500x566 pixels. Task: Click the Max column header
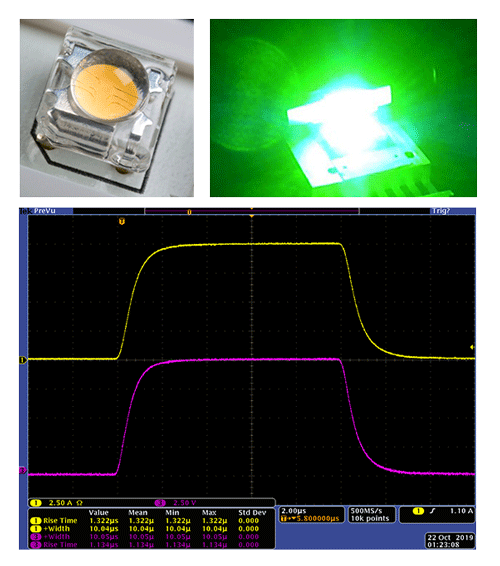pos(209,513)
